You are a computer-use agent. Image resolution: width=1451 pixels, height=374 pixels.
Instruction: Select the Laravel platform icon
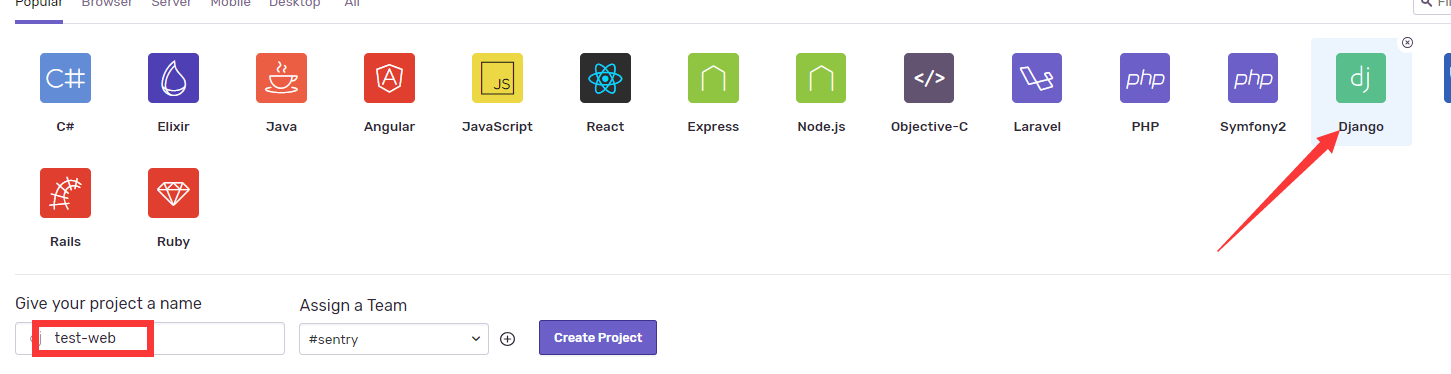click(x=1037, y=78)
